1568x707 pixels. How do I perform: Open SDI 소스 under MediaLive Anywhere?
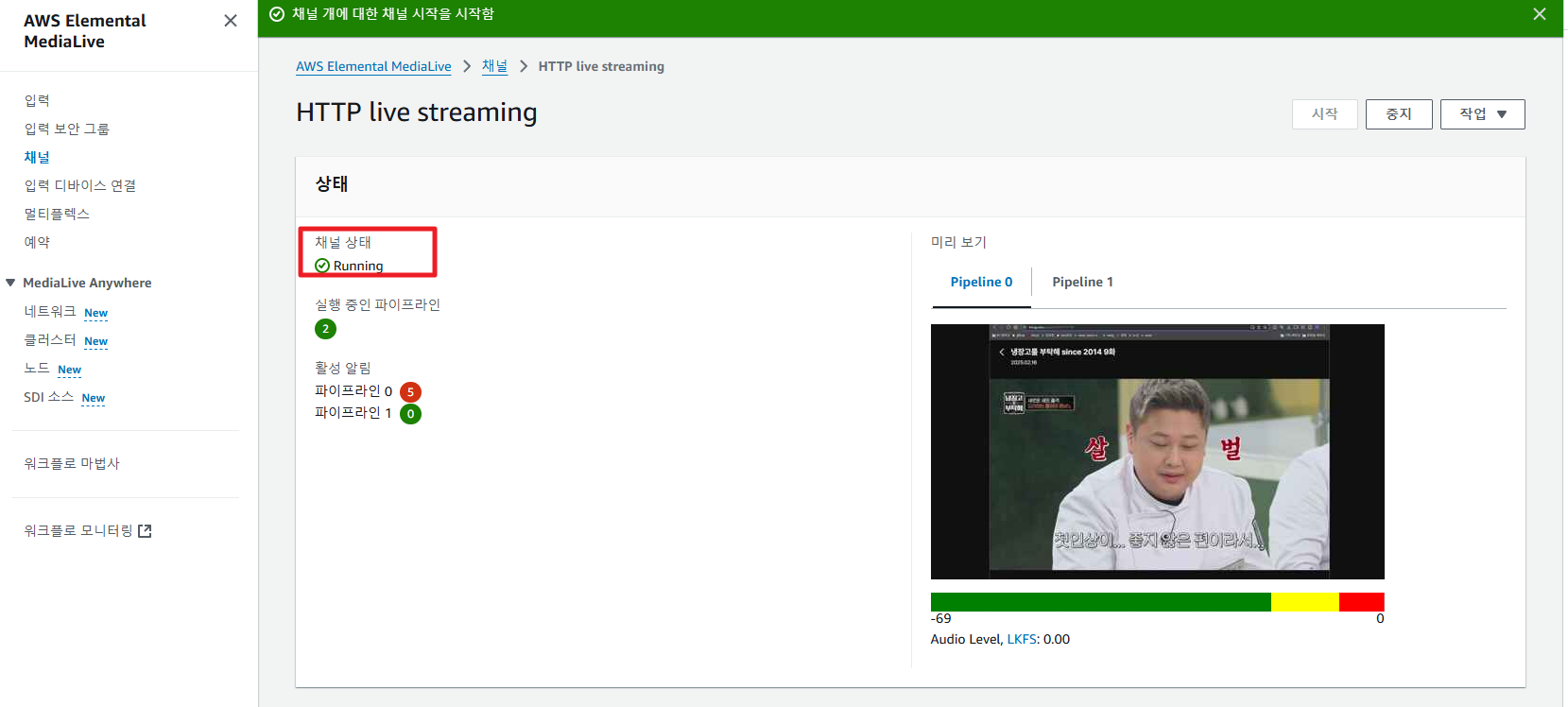tap(48, 397)
